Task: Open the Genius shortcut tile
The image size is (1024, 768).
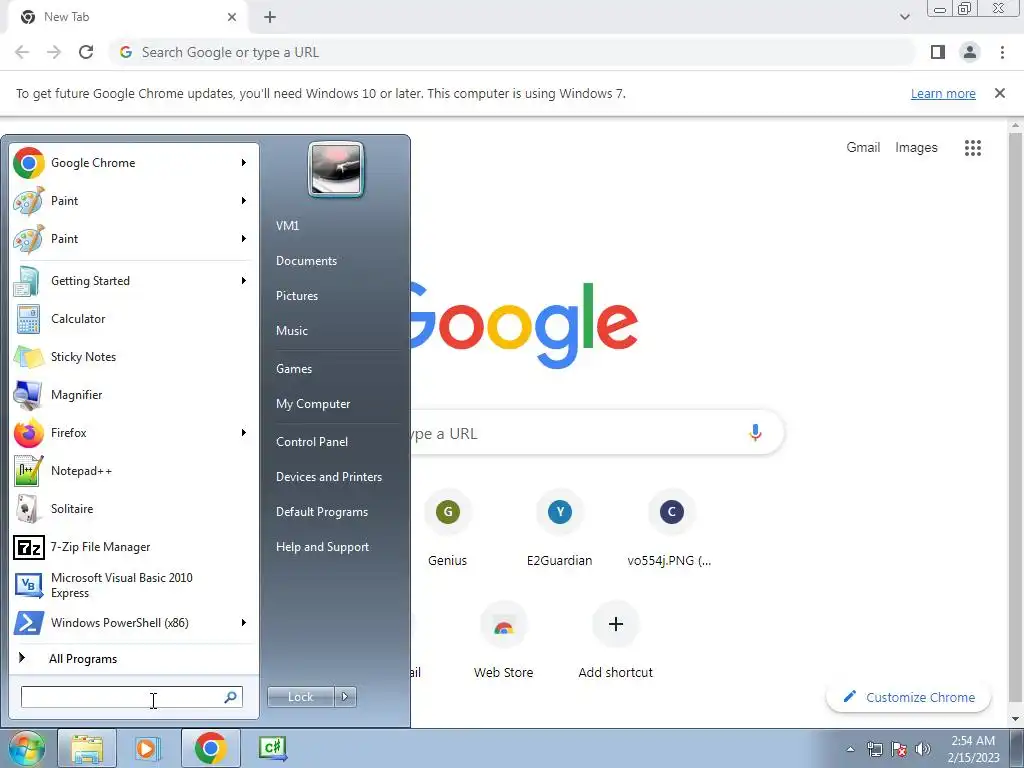Action: pyautogui.click(x=447, y=530)
